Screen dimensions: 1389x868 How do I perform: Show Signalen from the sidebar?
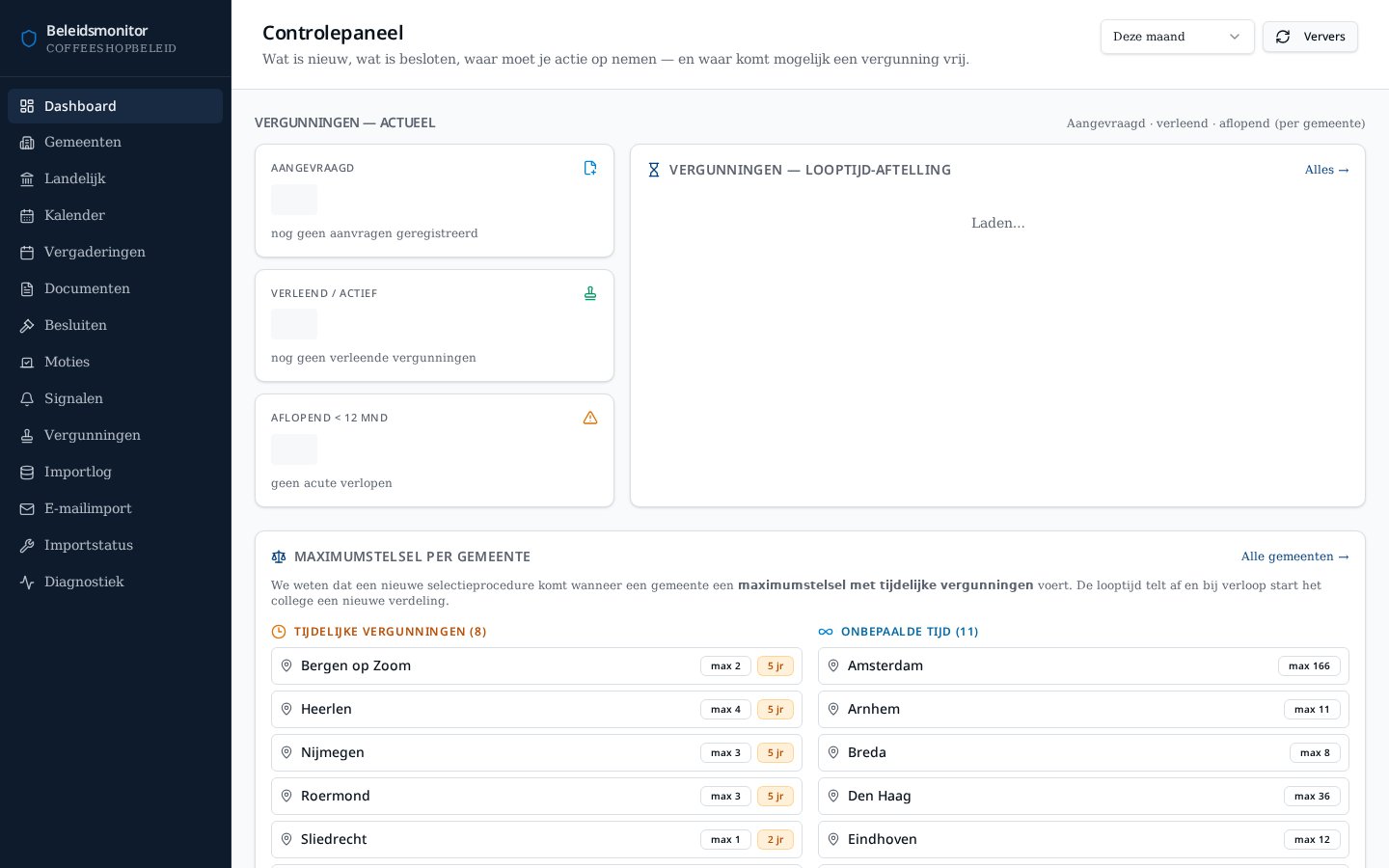[115, 399]
